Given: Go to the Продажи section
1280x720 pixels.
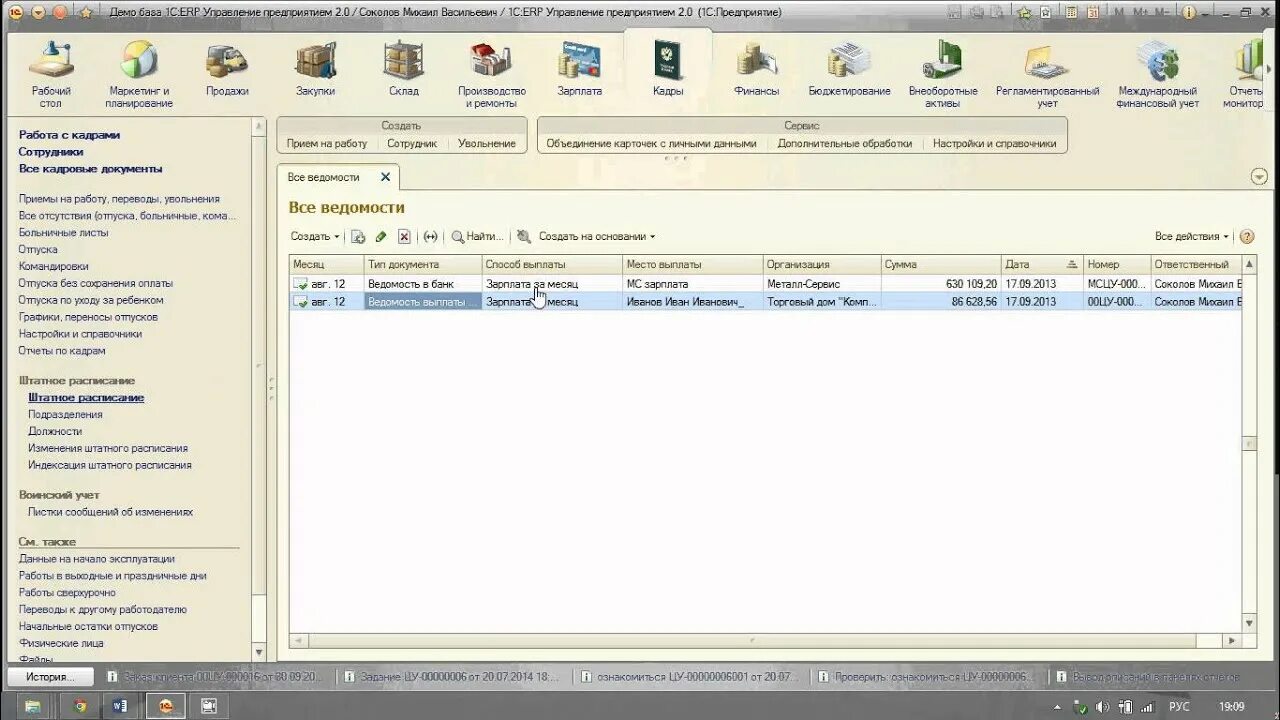Looking at the screenshot, I should point(227,70).
